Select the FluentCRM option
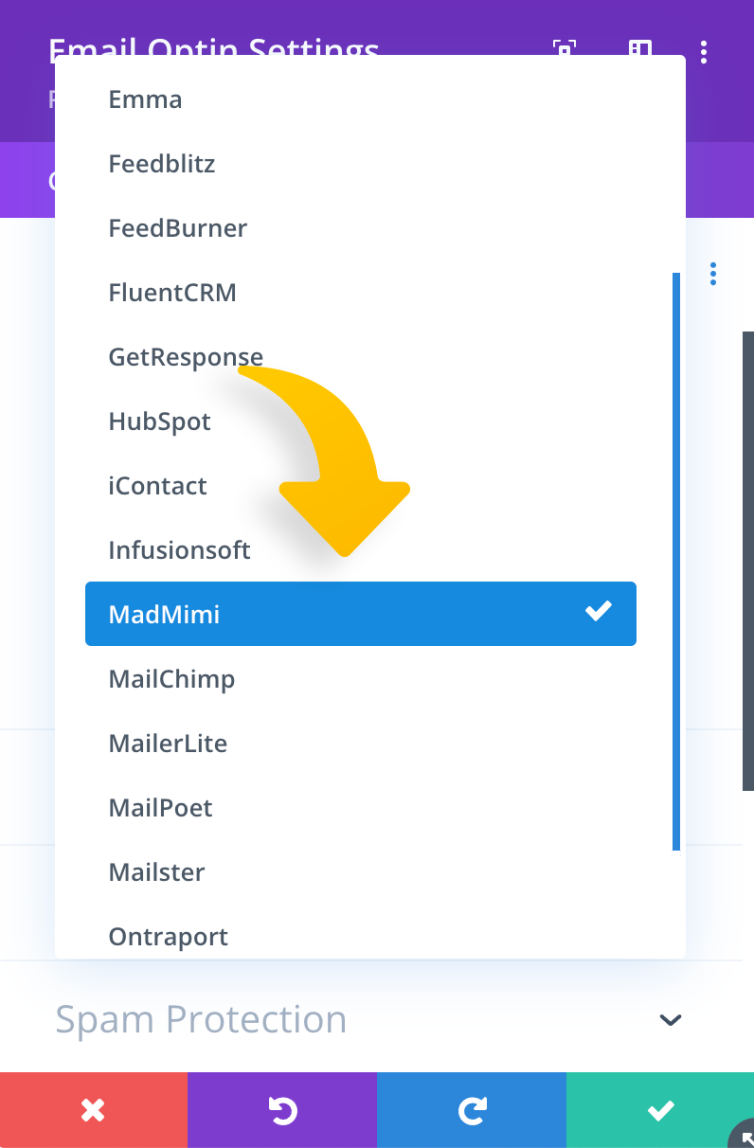This screenshot has width=754, height=1148. pyautogui.click(x=172, y=293)
